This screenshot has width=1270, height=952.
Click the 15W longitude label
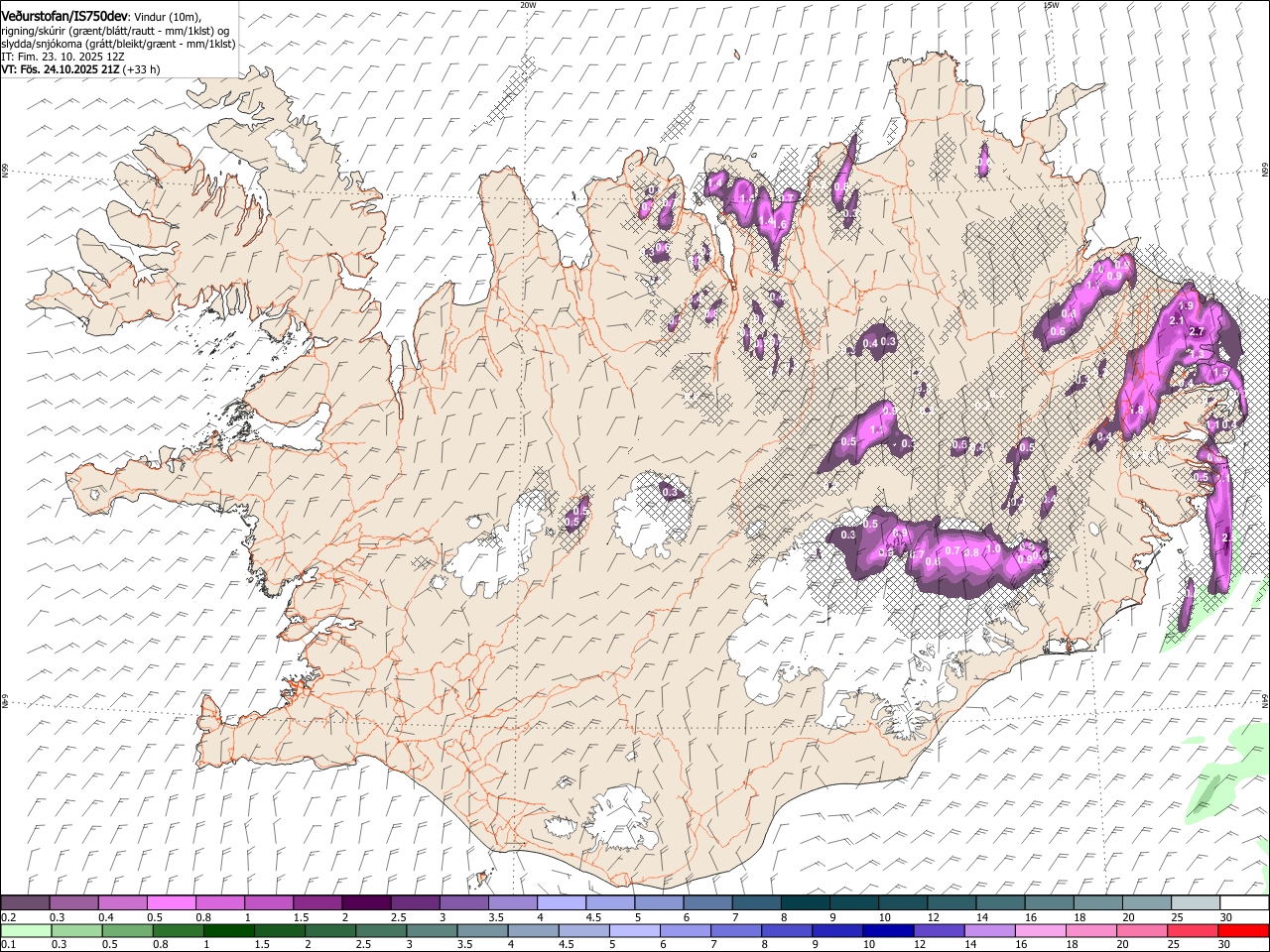1051,5
